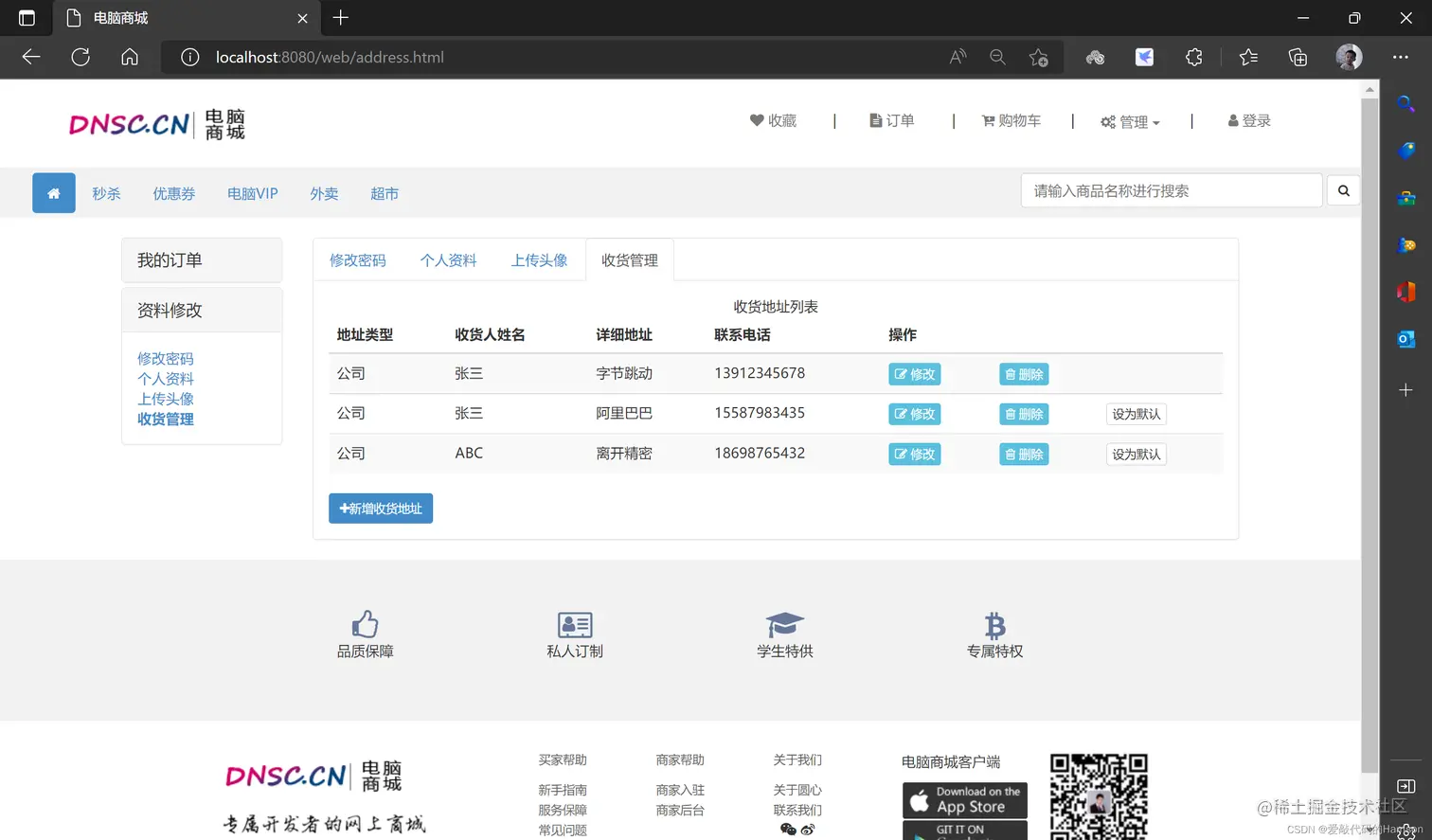Delete the 阿里巴巴 address with 删除 button
Viewport: 1432px width, 840px height.
pyautogui.click(x=1023, y=414)
